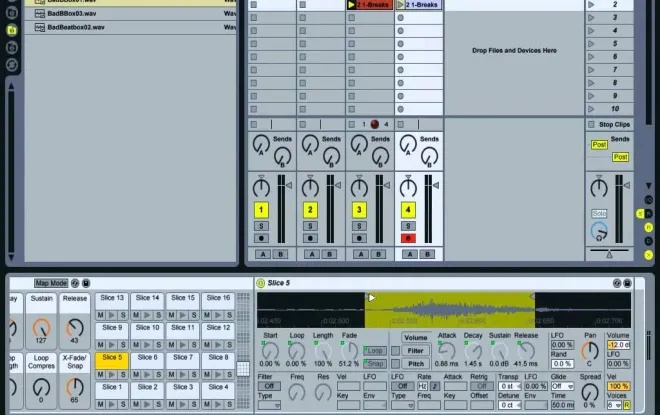Preview Slice 10 with its play button

pos(147,345)
